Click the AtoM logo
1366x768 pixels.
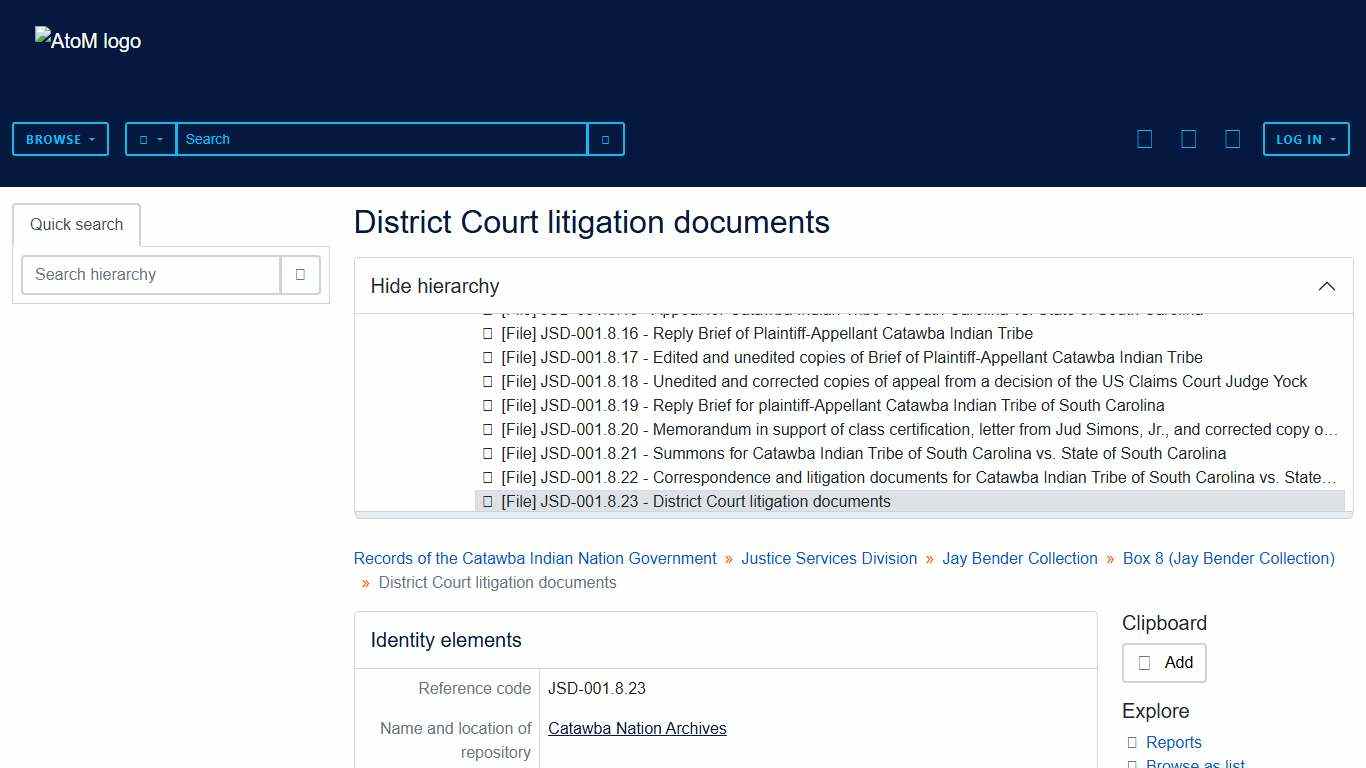coord(87,40)
